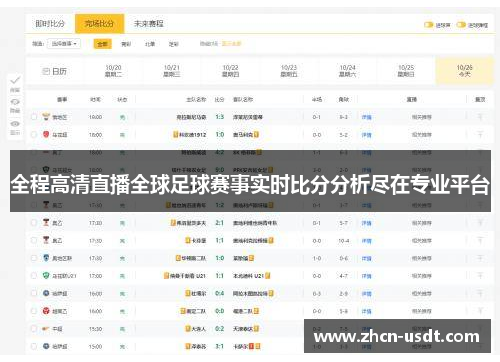Pin the 19:00 1:3 match to top
The image size is (500, 362).
(x=480, y=117)
